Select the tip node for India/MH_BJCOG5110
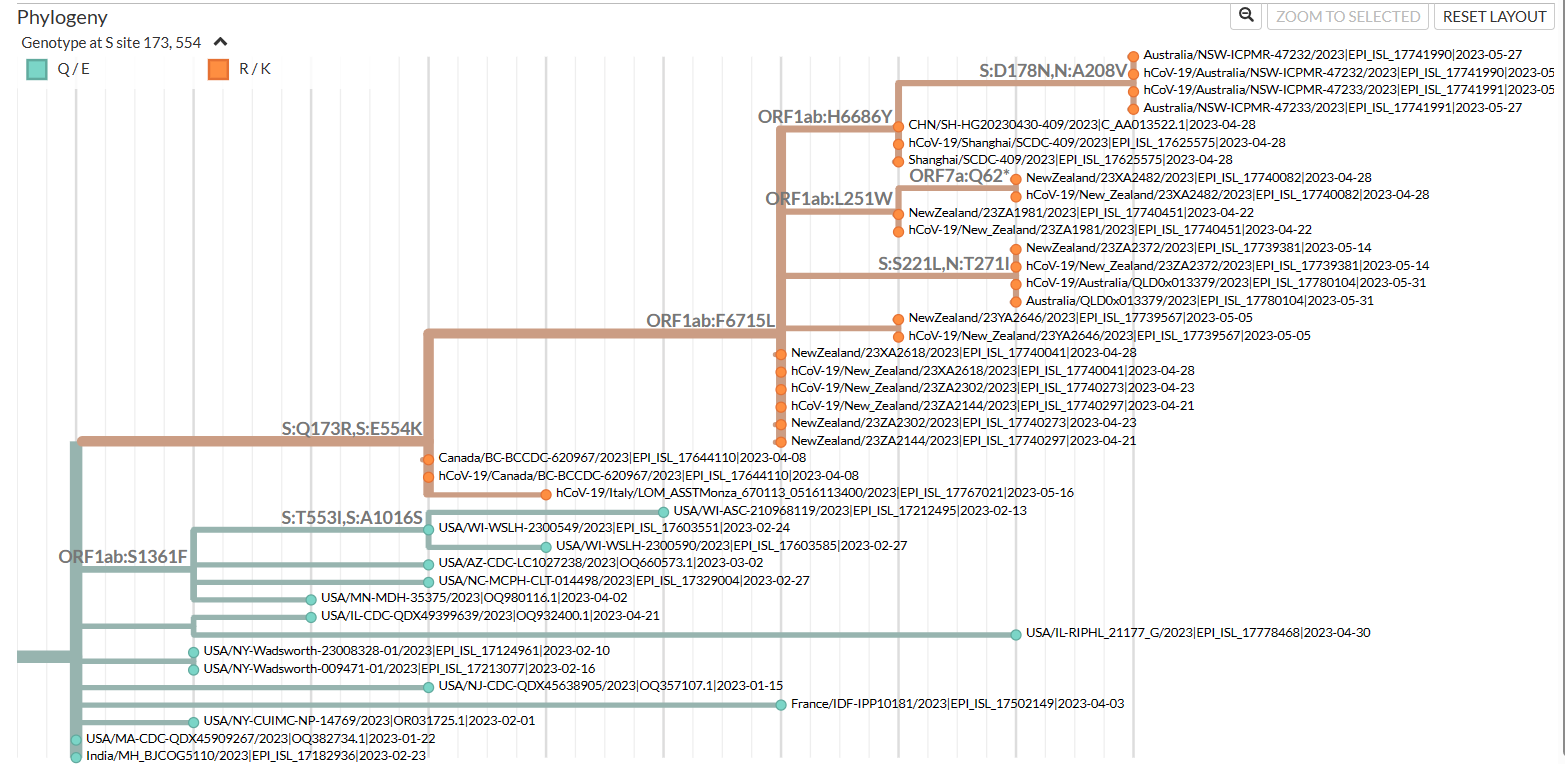Image resolution: width=1565 pixels, height=764 pixels. (75, 755)
